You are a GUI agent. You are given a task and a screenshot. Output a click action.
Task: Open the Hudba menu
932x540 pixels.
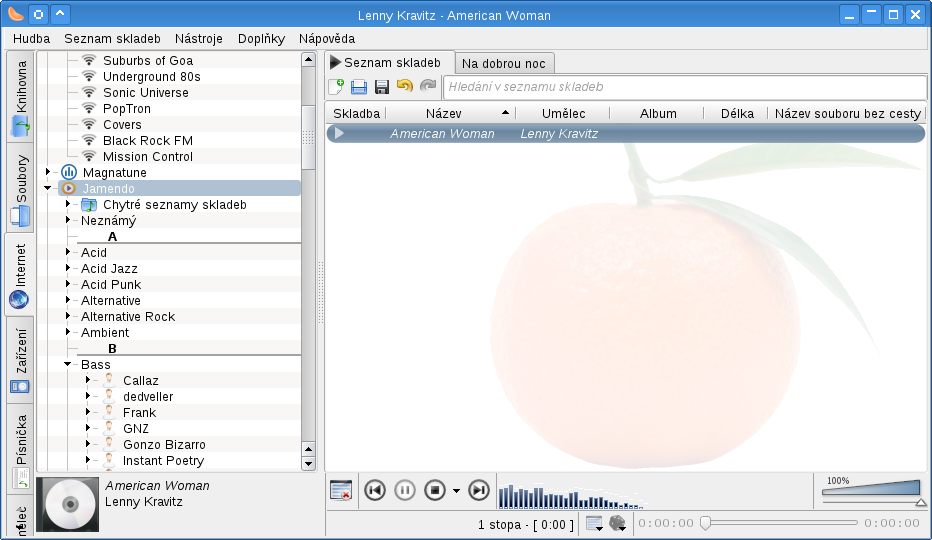(32, 39)
